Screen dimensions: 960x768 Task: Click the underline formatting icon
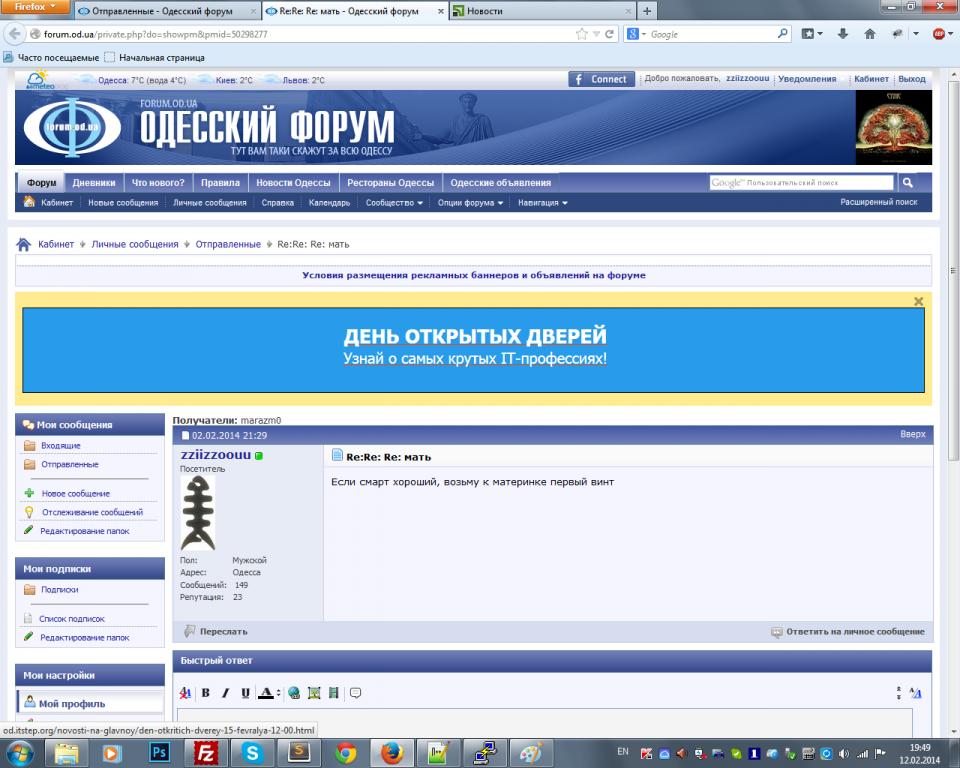[x=245, y=693]
